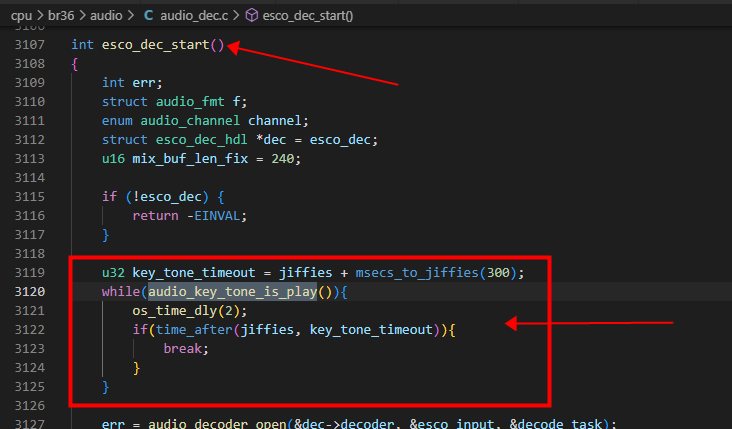Click the msecs_to_jiffies call

point(417,273)
